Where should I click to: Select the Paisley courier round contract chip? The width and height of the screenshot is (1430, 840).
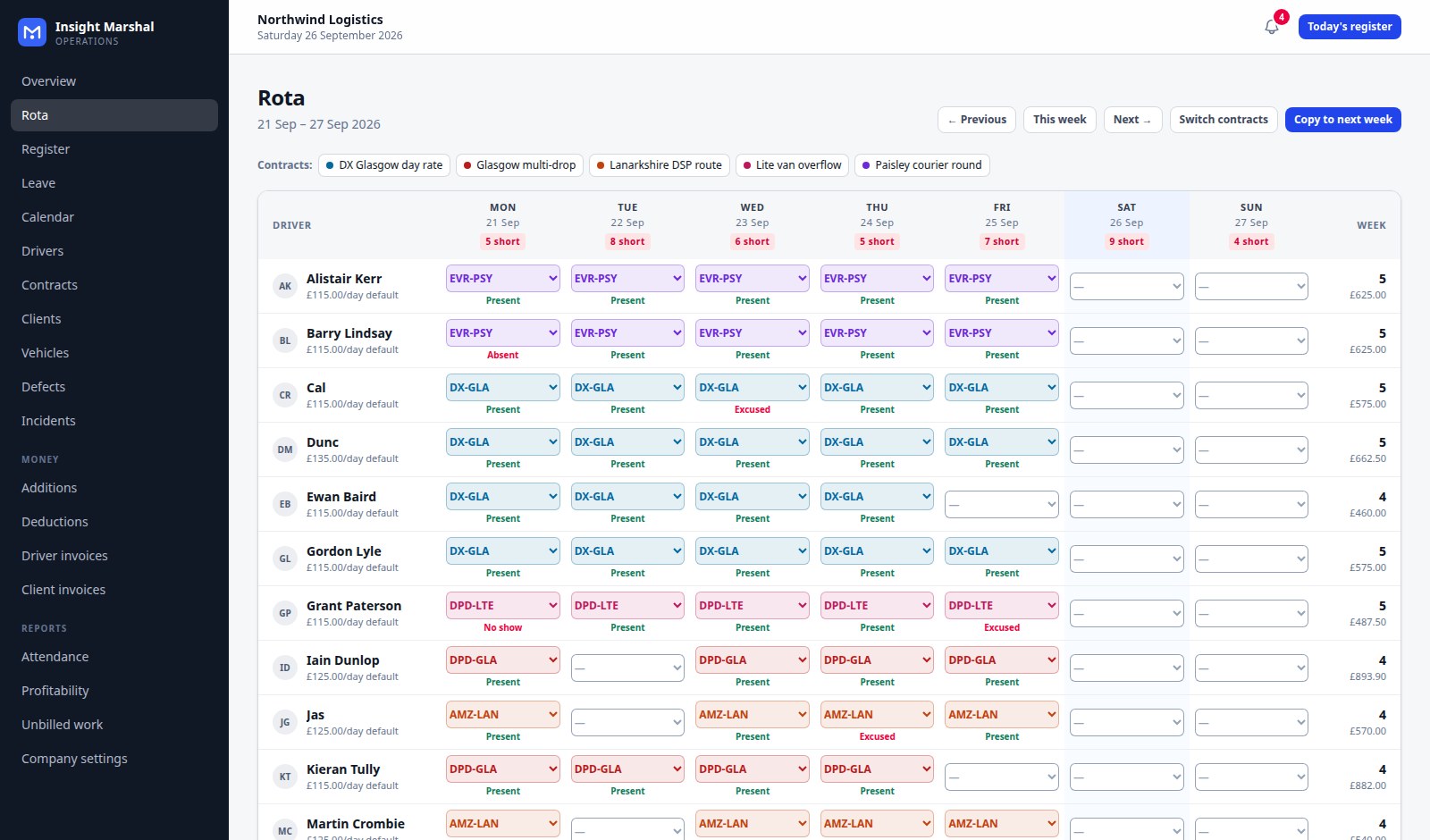click(x=921, y=165)
